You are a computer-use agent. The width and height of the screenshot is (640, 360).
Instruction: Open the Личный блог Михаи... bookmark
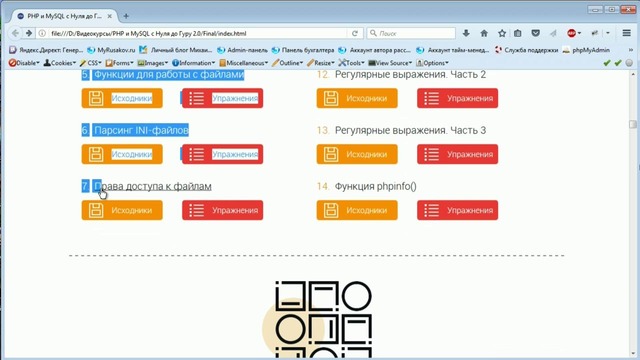click(176, 50)
